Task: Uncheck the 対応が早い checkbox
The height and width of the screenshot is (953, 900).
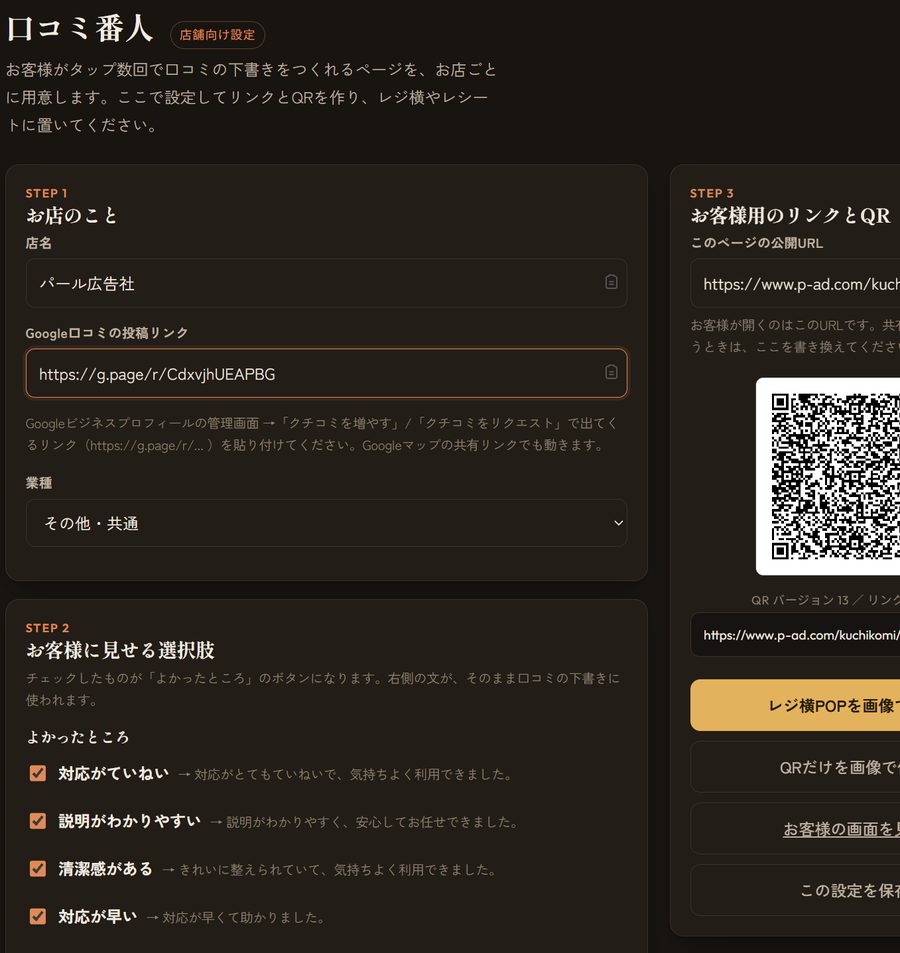Action: [38, 916]
